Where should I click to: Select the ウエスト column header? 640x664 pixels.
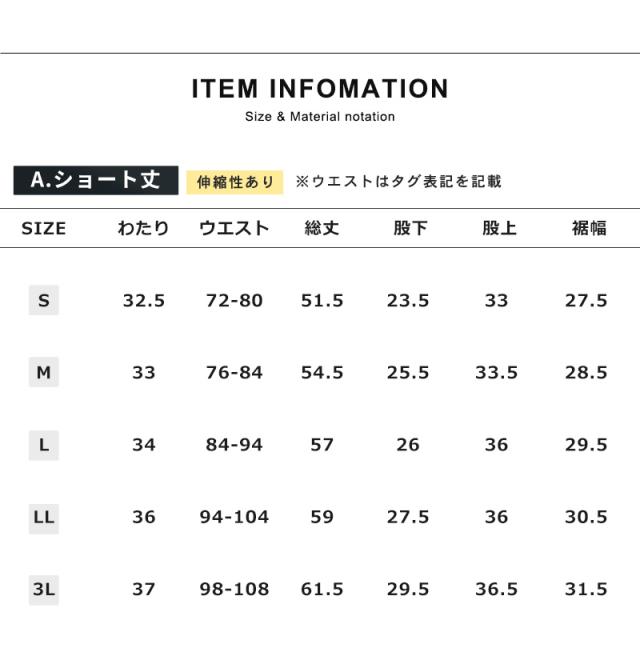(x=234, y=229)
